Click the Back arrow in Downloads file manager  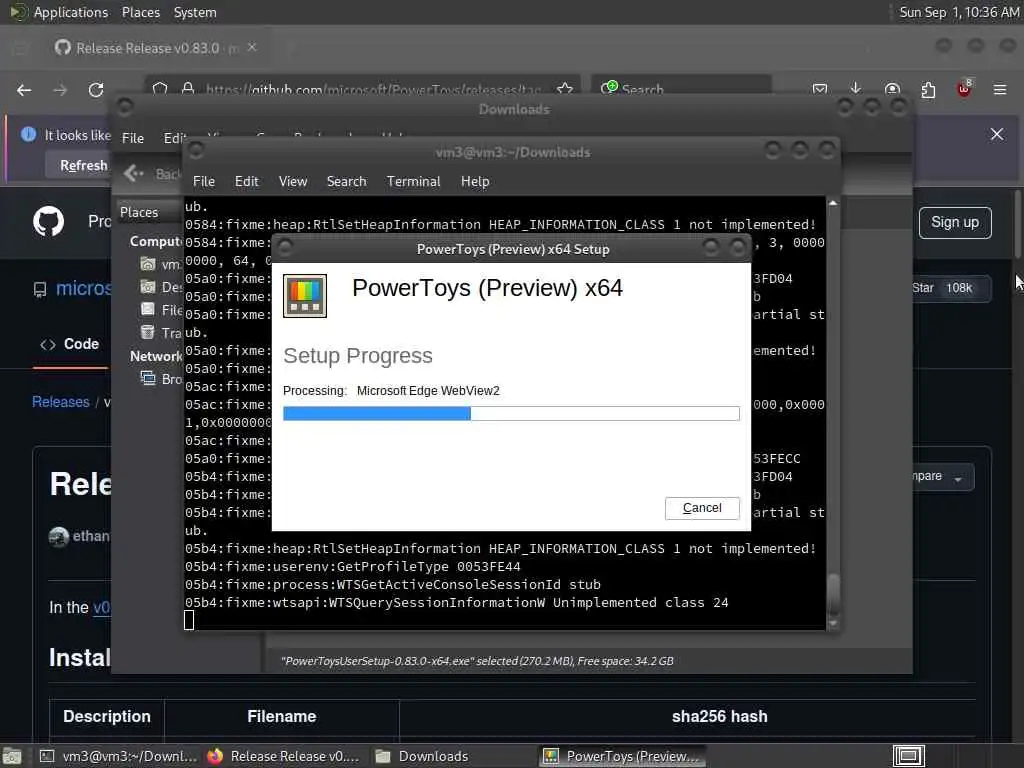coord(133,173)
